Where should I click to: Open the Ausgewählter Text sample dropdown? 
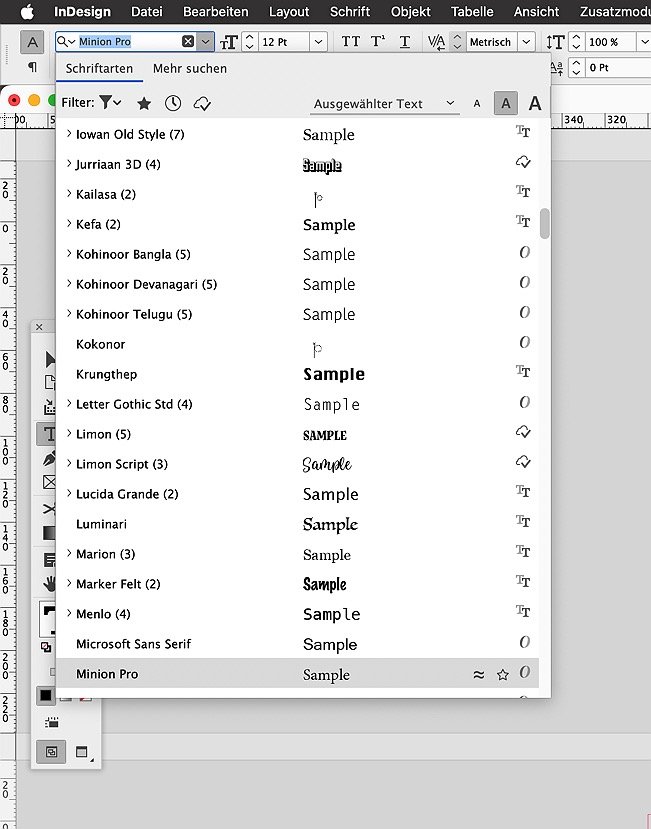[384, 104]
